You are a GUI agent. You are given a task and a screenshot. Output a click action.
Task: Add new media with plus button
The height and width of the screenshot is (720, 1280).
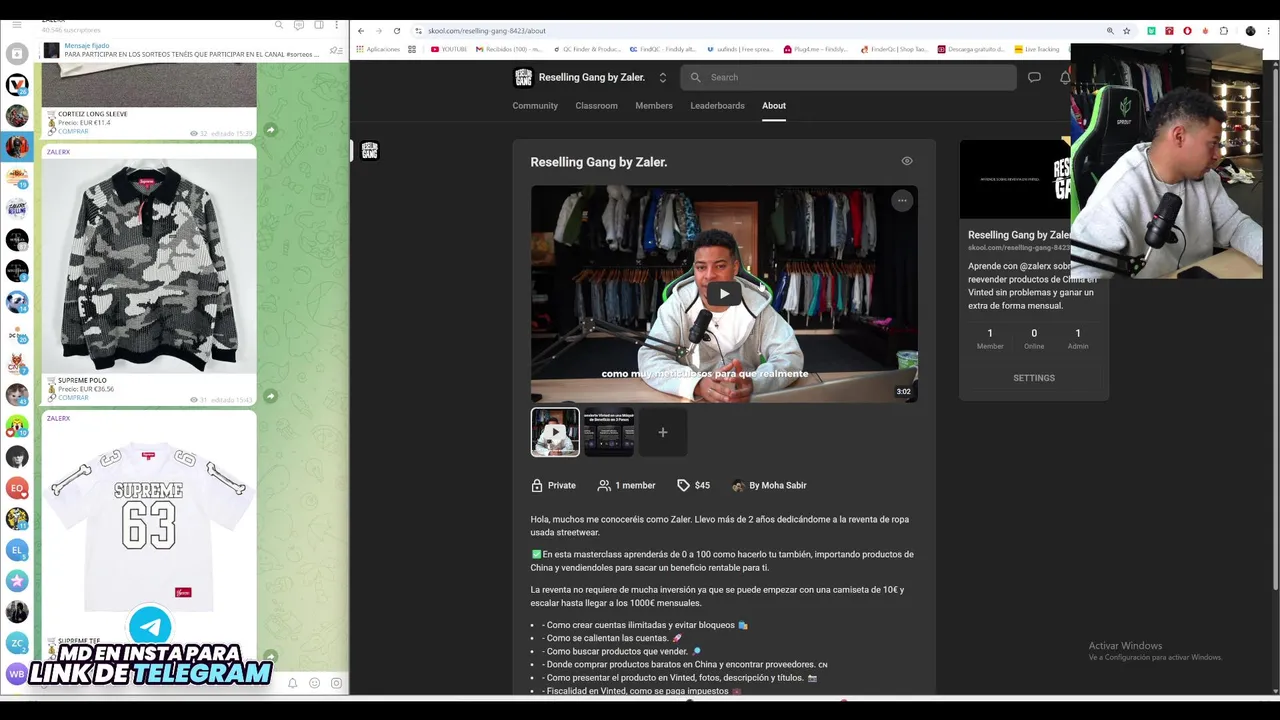[x=662, y=432]
